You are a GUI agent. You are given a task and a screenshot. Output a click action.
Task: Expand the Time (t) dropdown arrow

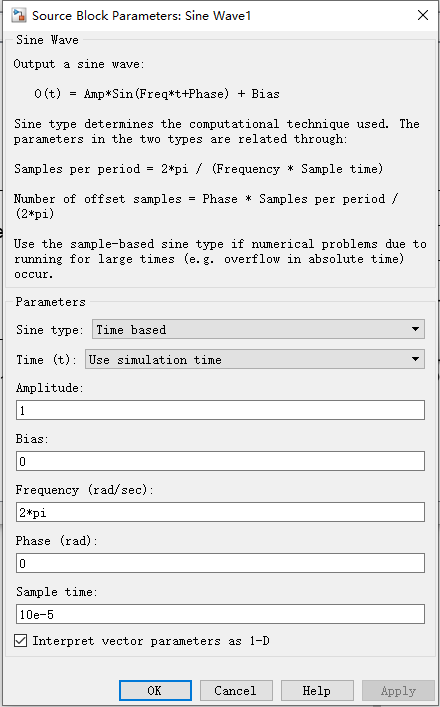(415, 359)
